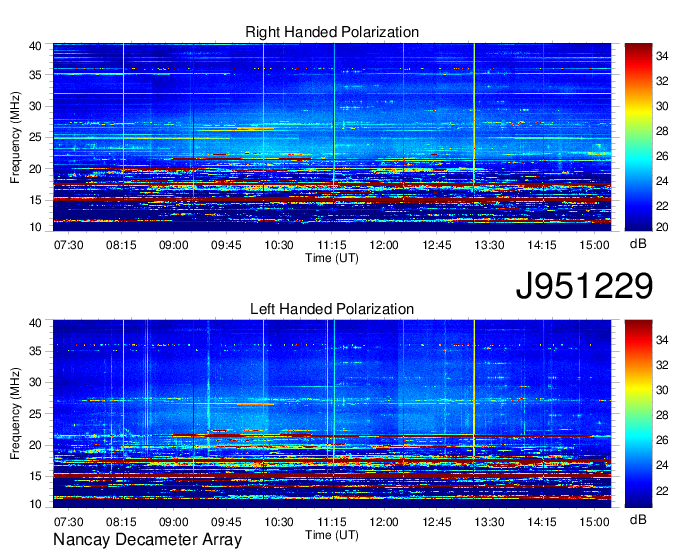This screenshot has height=552, width=680.
Task: Click the '34' value on Left Handed color bar
Action: click(x=662, y=340)
